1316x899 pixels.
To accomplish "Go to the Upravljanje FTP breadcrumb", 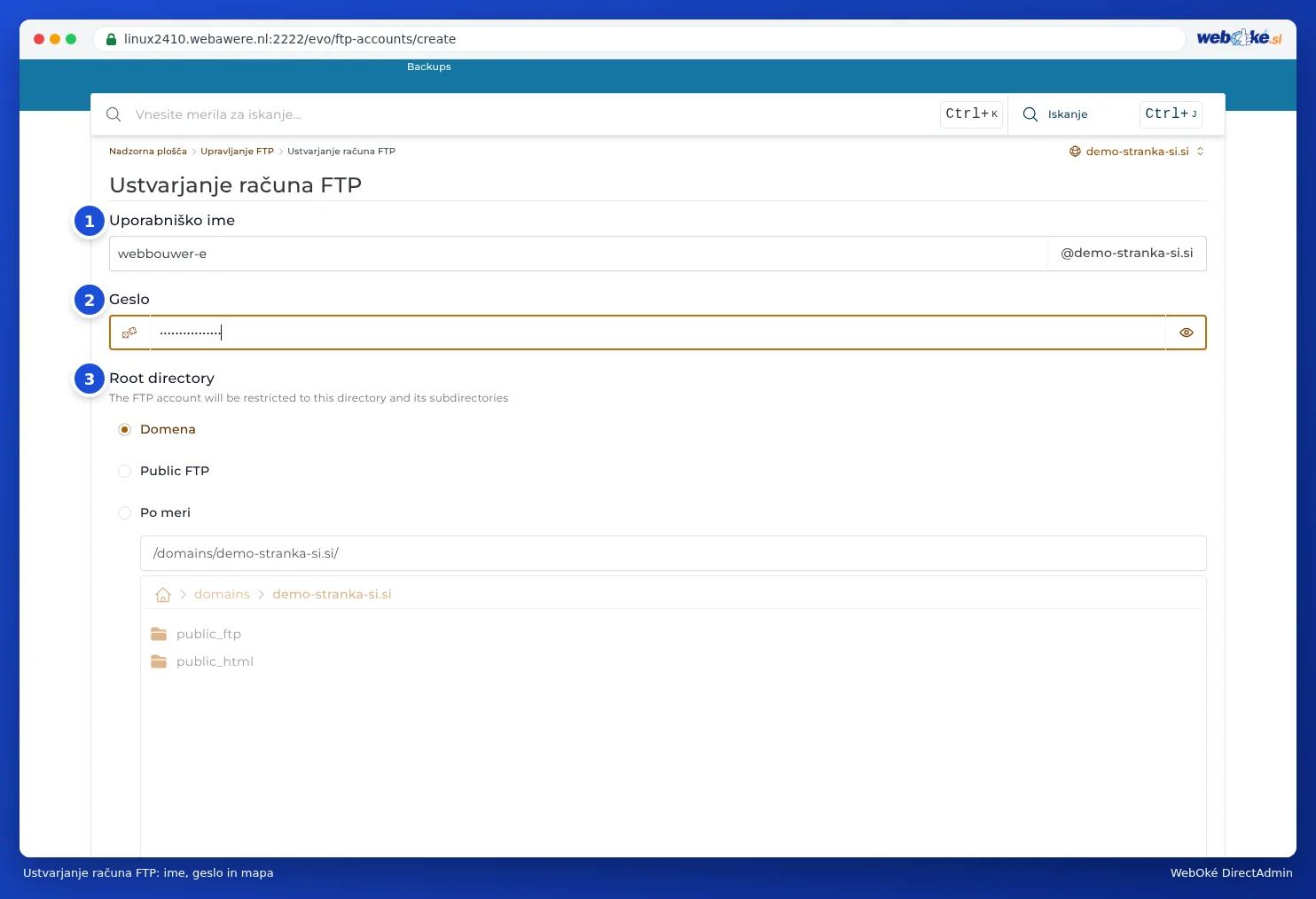I will pos(237,152).
